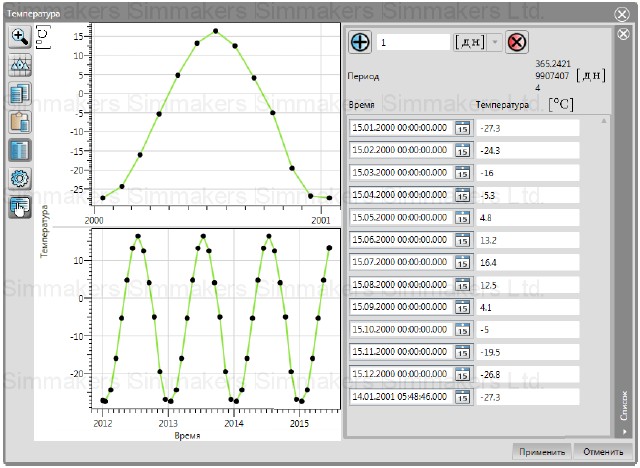This screenshot has width=640, height=468.
Task: Click the date field 15.01.2000 00:00:00.000
Action: (402, 128)
